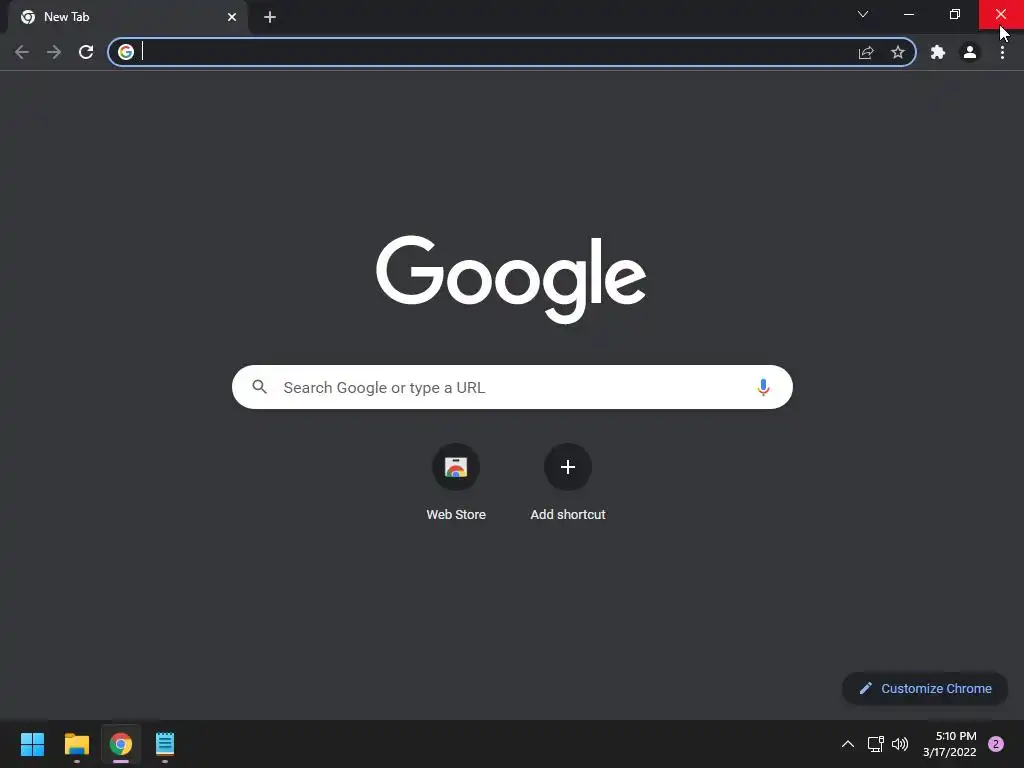The image size is (1024, 768).
Task: Click the magnifier icon in search box
Action: tap(259, 387)
